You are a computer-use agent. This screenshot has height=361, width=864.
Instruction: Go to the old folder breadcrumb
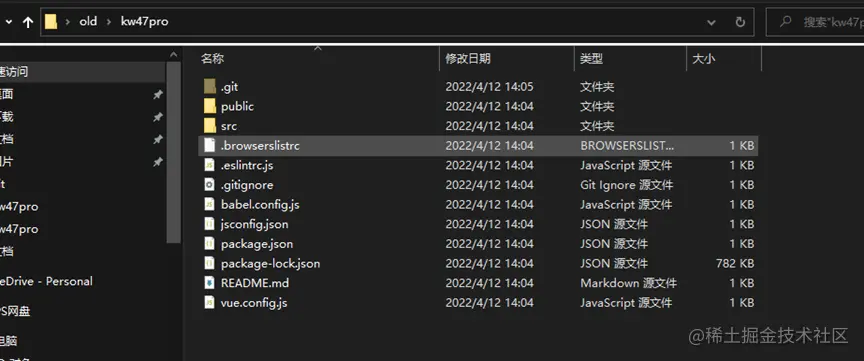point(88,22)
